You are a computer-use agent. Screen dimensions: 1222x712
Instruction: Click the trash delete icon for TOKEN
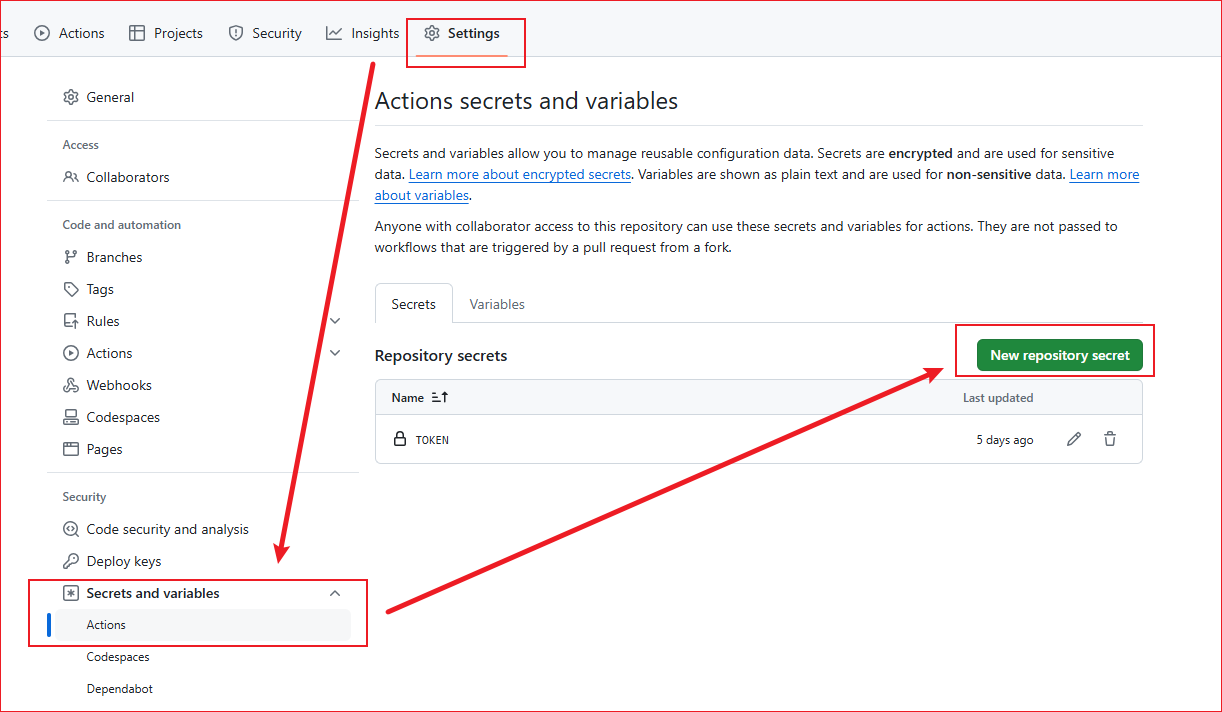point(1110,439)
